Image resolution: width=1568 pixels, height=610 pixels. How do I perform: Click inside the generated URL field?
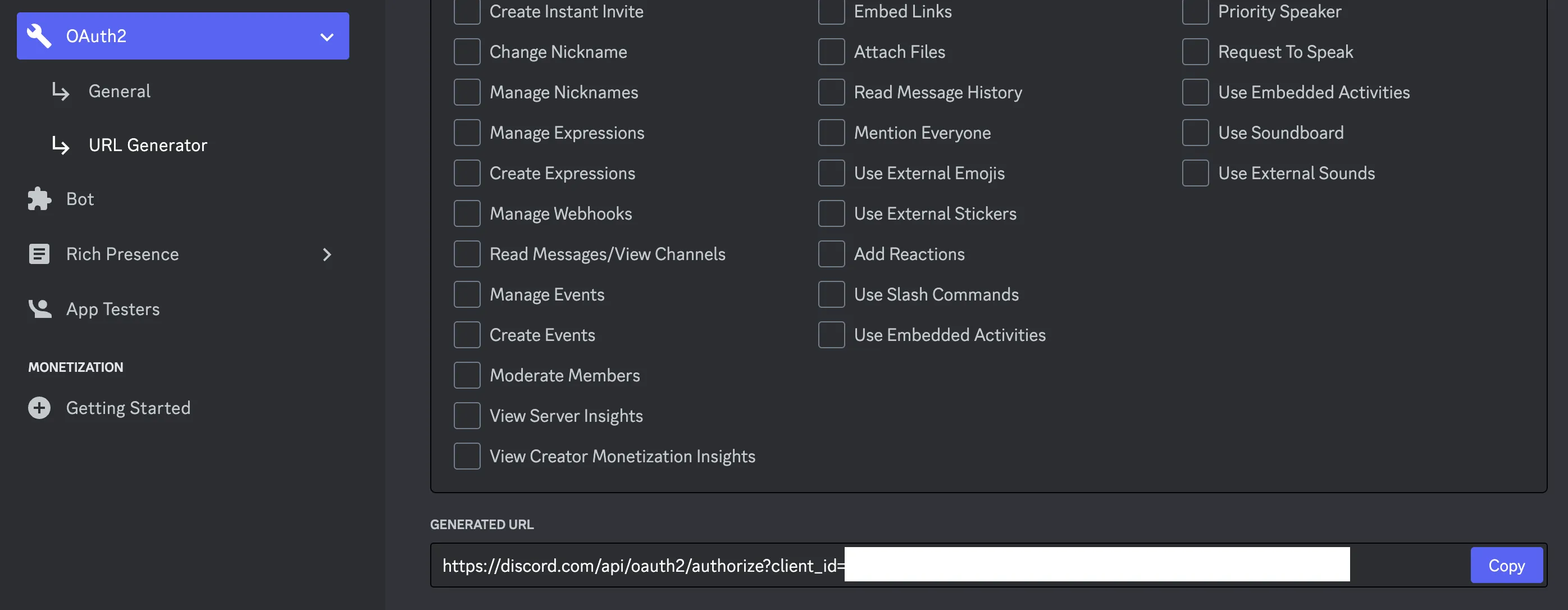click(639, 566)
